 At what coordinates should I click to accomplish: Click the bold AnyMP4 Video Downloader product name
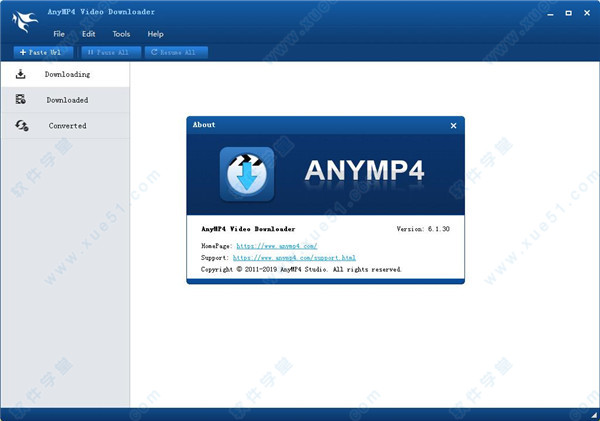click(x=248, y=229)
